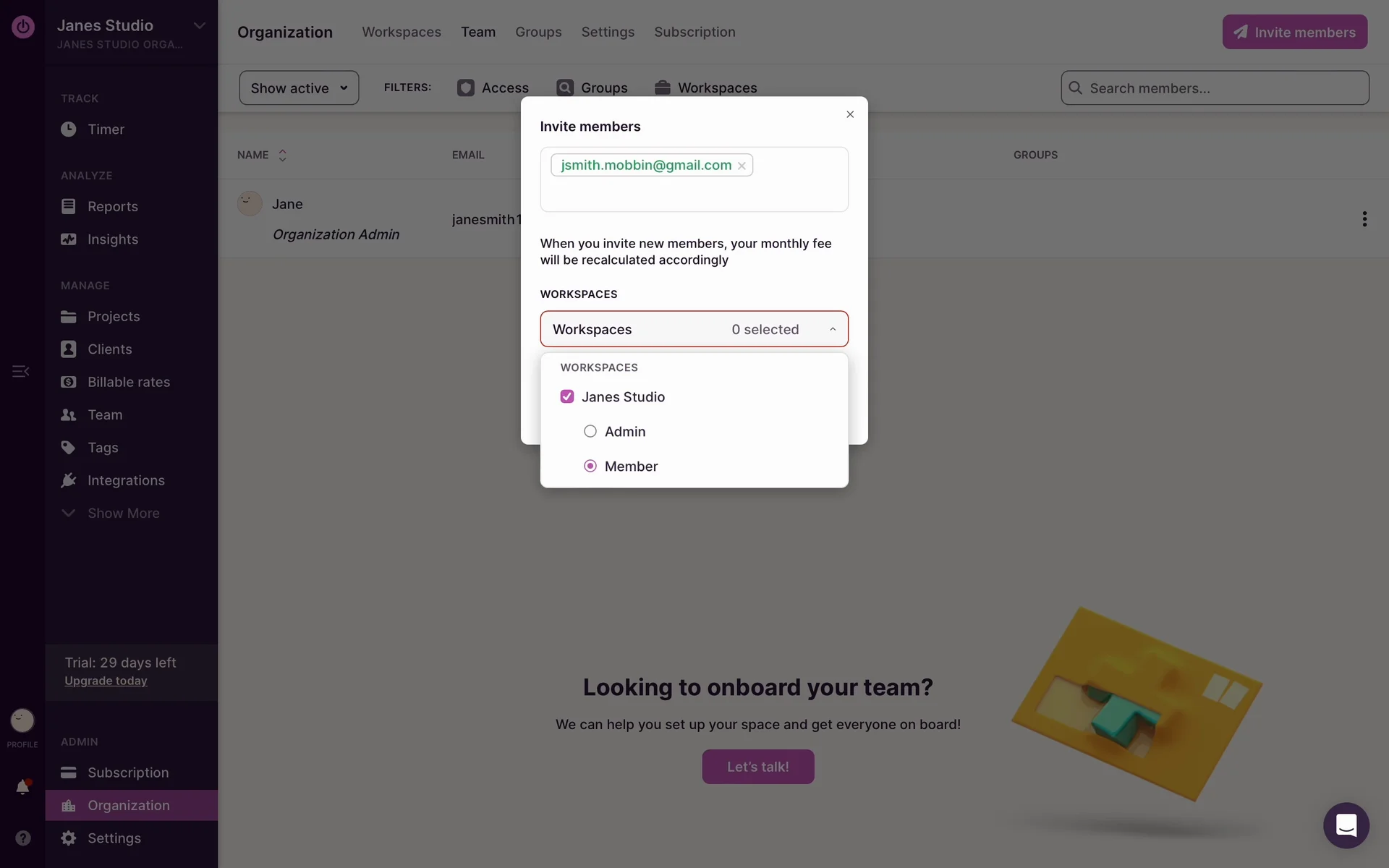Image resolution: width=1389 pixels, height=868 pixels.
Task: Click the notifications bell icon
Action: pyautogui.click(x=22, y=787)
